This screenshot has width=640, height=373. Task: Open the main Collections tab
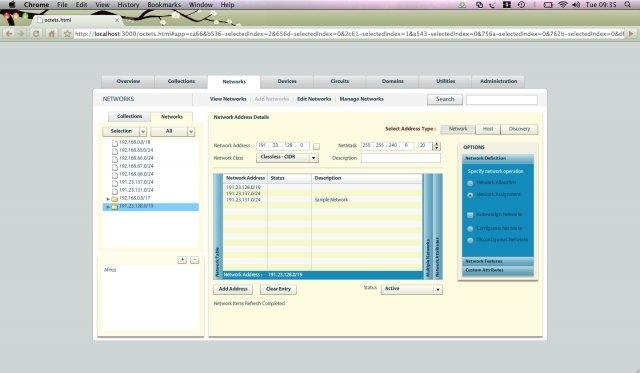pos(181,82)
